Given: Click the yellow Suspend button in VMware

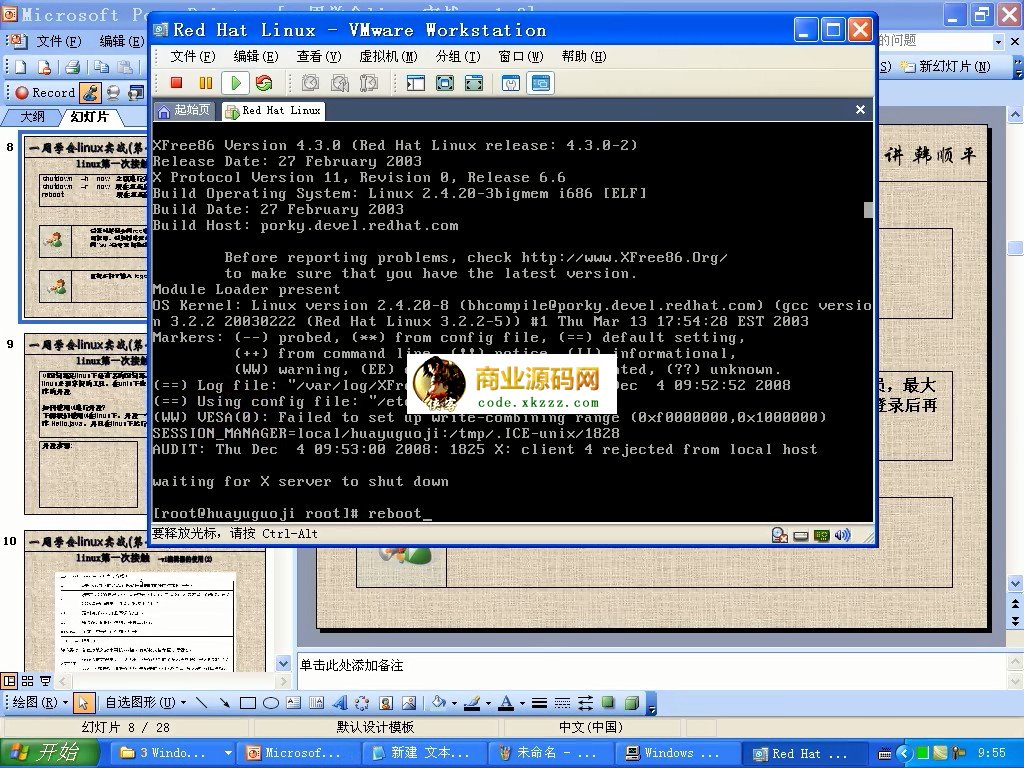Looking at the screenshot, I should [x=206, y=83].
